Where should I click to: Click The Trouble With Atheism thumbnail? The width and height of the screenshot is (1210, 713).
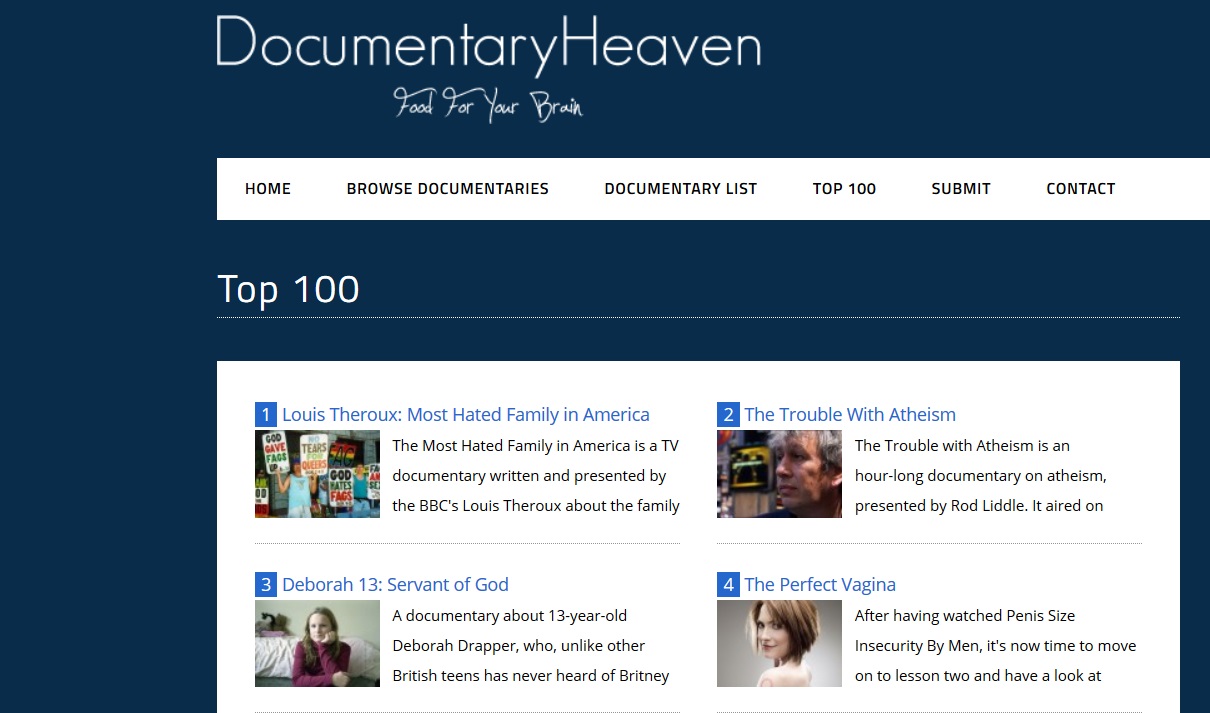coord(779,474)
